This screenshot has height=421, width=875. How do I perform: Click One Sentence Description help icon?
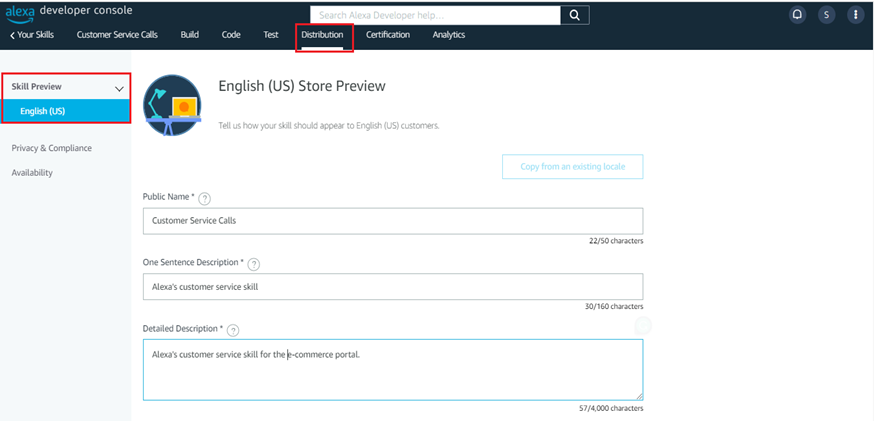coord(254,264)
